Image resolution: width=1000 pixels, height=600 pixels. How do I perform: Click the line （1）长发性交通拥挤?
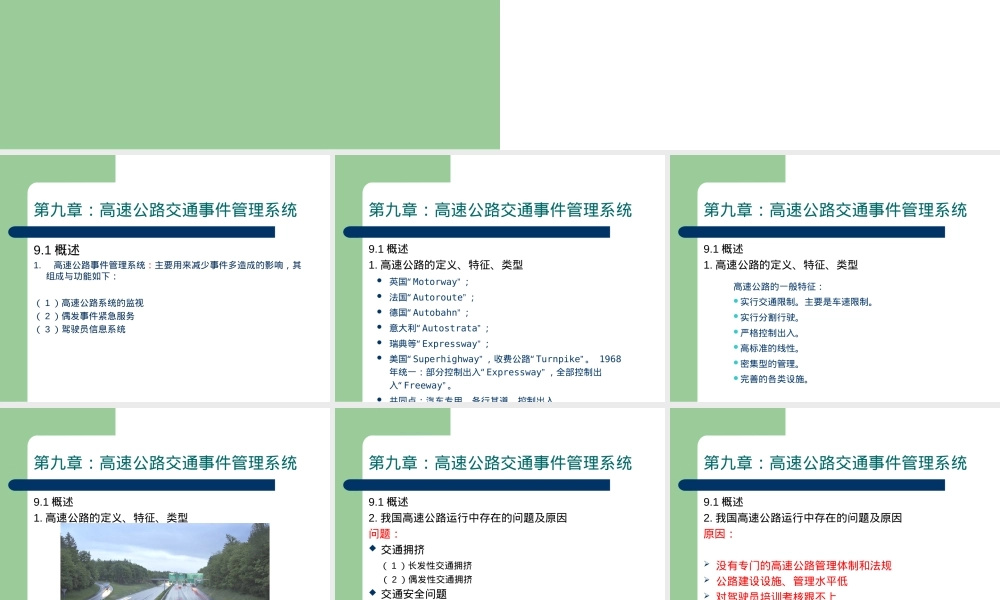pos(427,566)
